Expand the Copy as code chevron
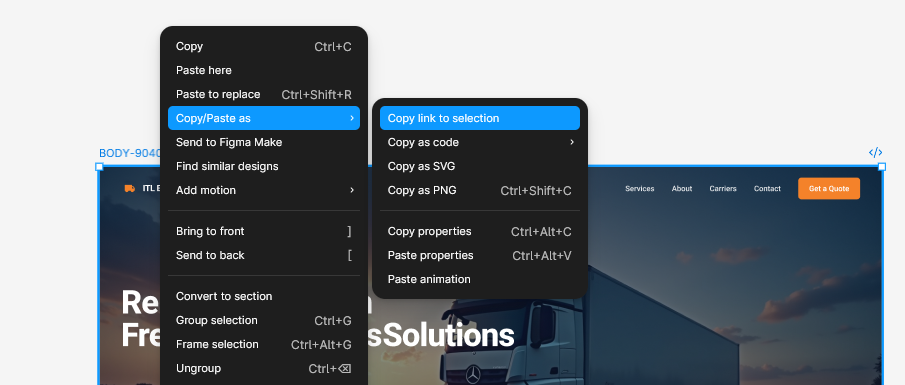 (571, 142)
